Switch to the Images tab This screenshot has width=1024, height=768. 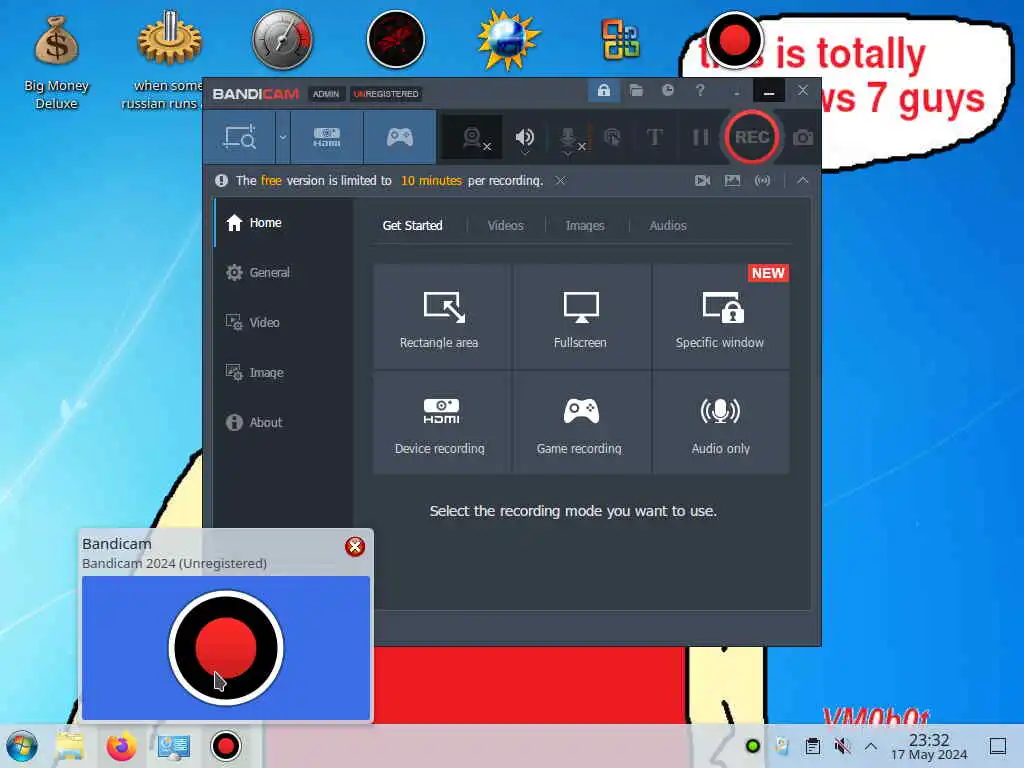click(x=584, y=225)
